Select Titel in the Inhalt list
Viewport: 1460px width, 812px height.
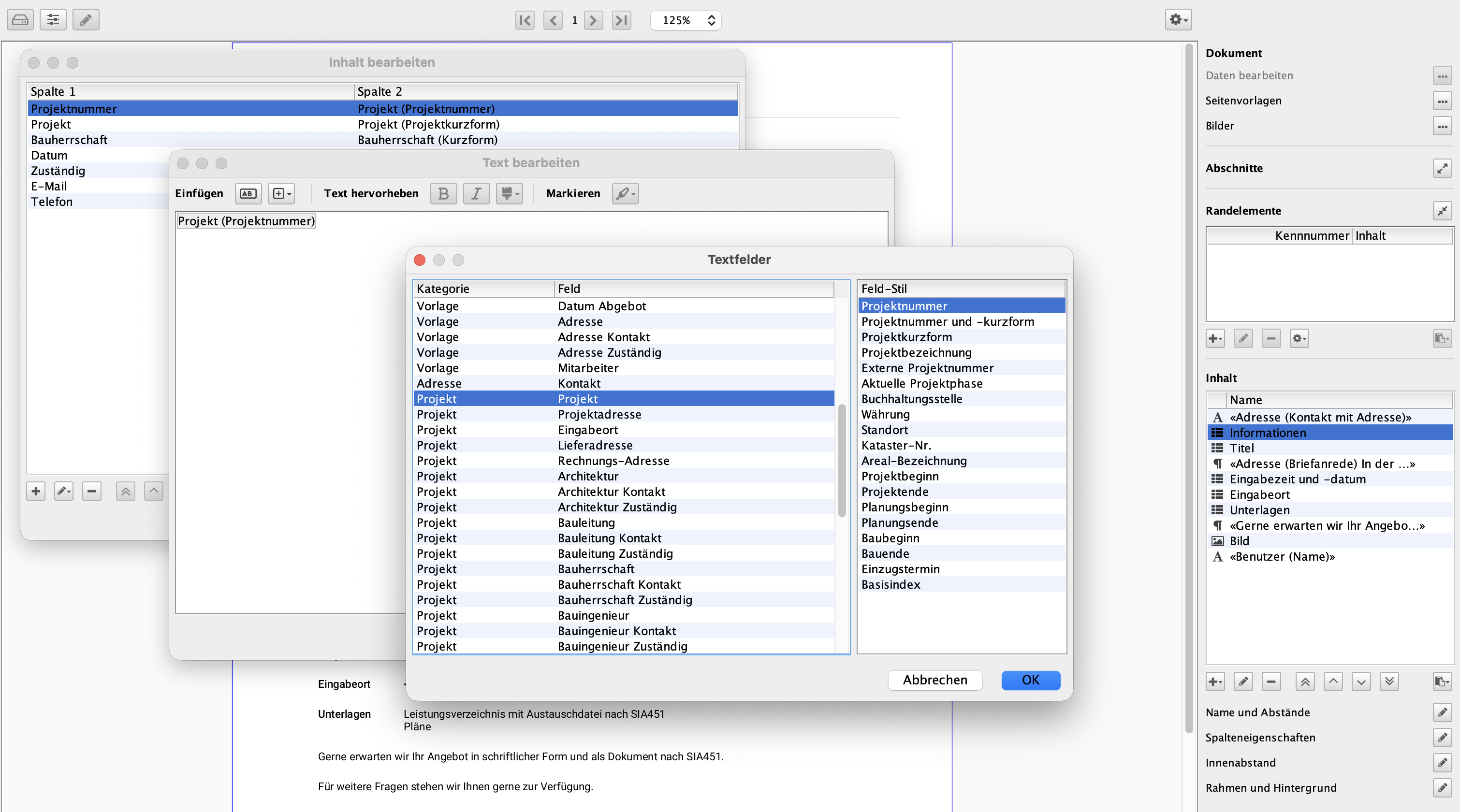[x=1241, y=448]
